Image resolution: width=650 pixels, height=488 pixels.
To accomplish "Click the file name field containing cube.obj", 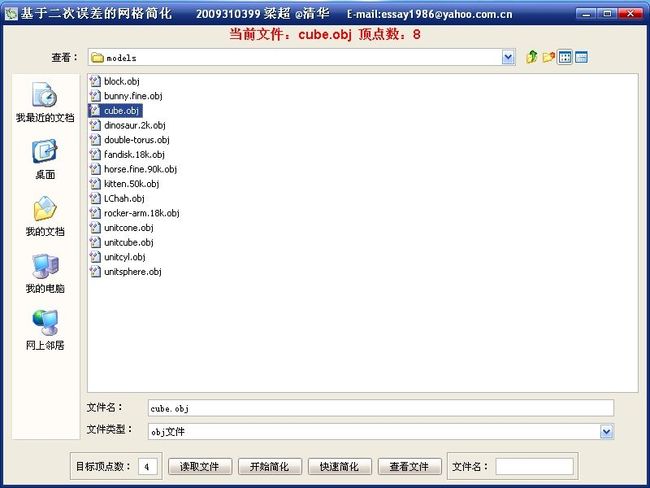I will pyautogui.click(x=381, y=408).
